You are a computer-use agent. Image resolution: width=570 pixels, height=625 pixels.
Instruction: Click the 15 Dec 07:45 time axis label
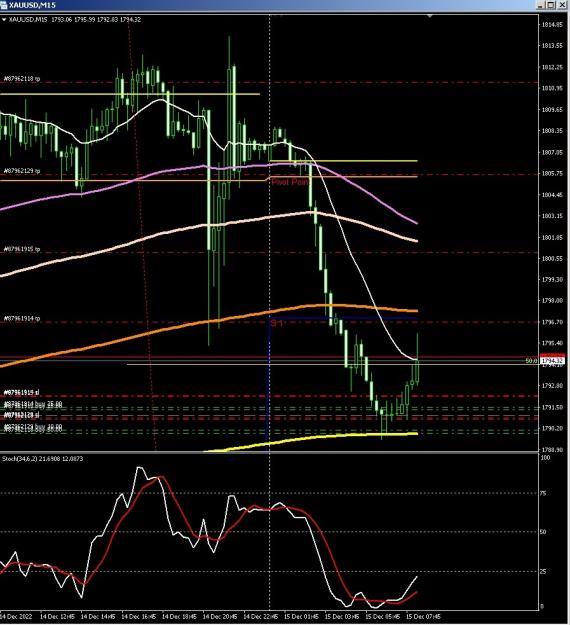tap(423, 617)
